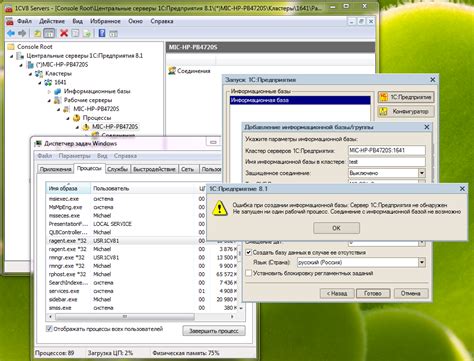Click the Export List toolbar icon

(87, 33)
